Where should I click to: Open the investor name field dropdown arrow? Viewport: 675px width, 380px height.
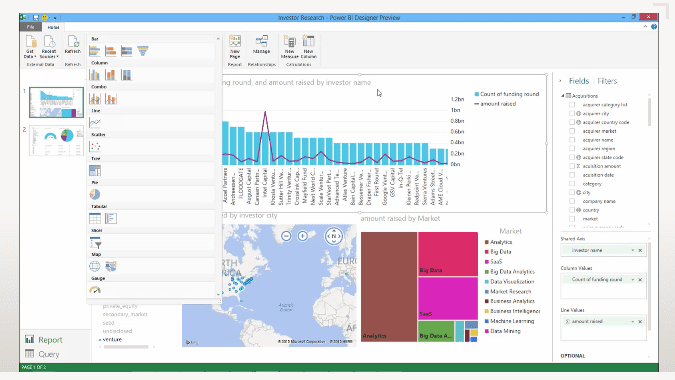(632, 250)
